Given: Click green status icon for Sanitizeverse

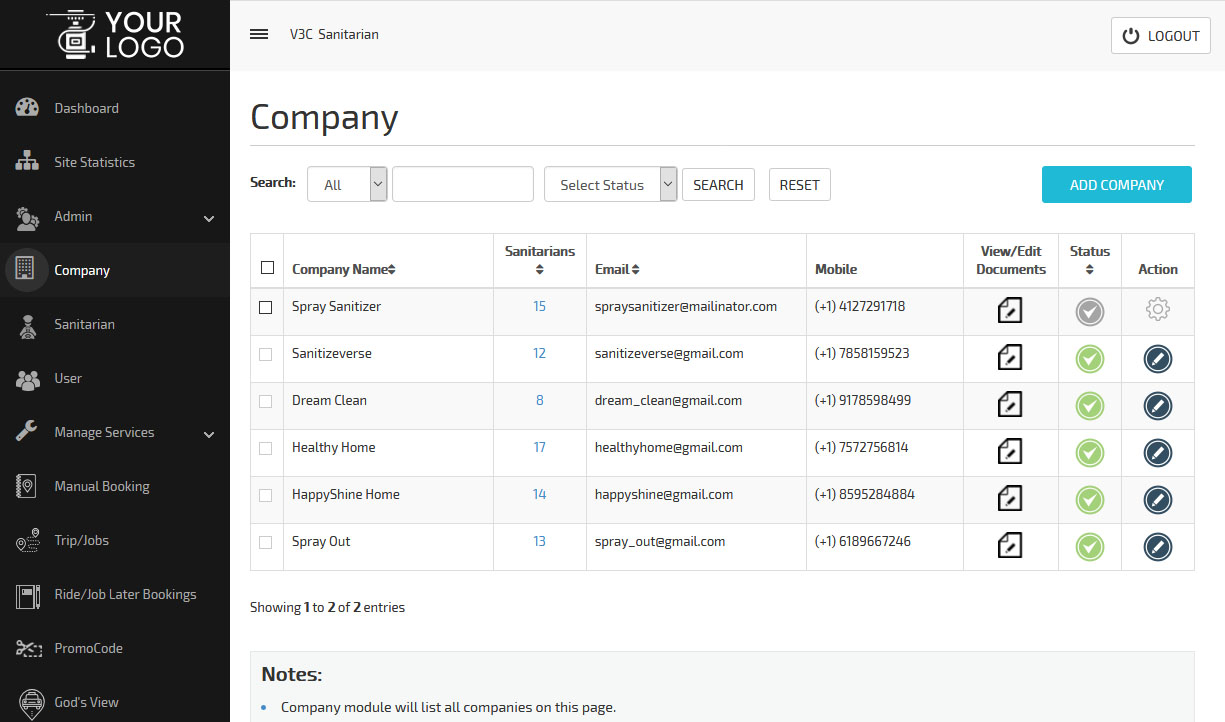Looking at the screenshot, I should [x=1090, y=359].
